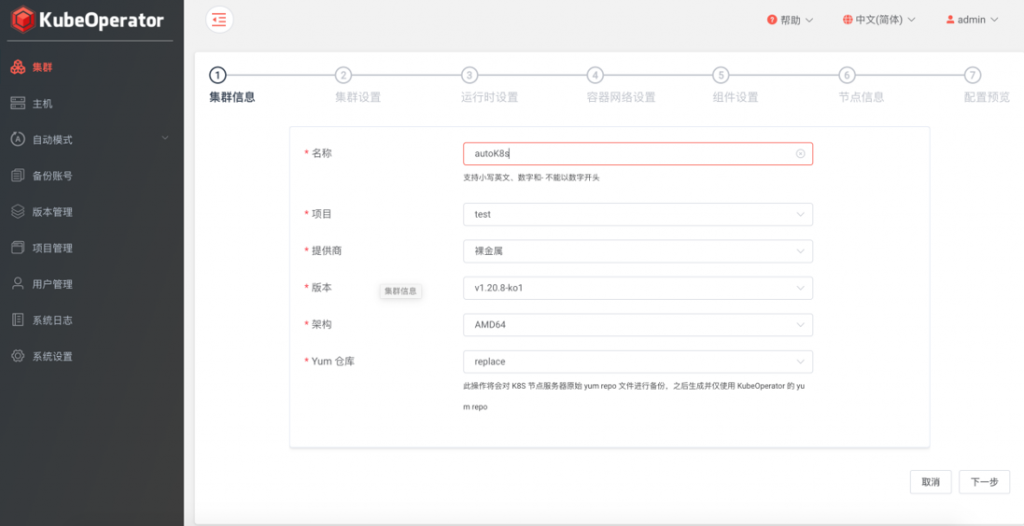This screenshot has height=526, width=1024.
Task: Open the 集群 cluster icon in the sidebar
Action: [18, 67]
